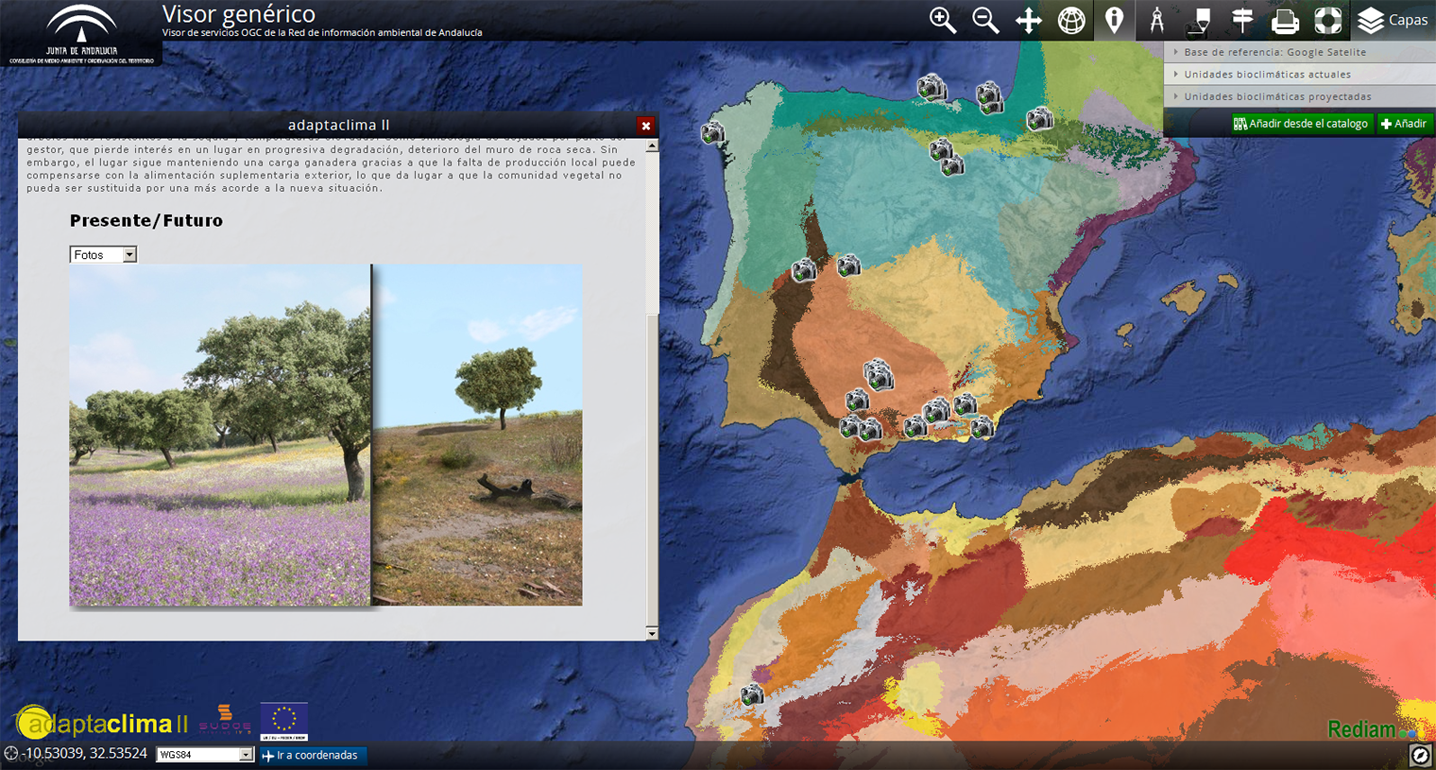Close the adaptaclima II popup window

pos(646,126)
